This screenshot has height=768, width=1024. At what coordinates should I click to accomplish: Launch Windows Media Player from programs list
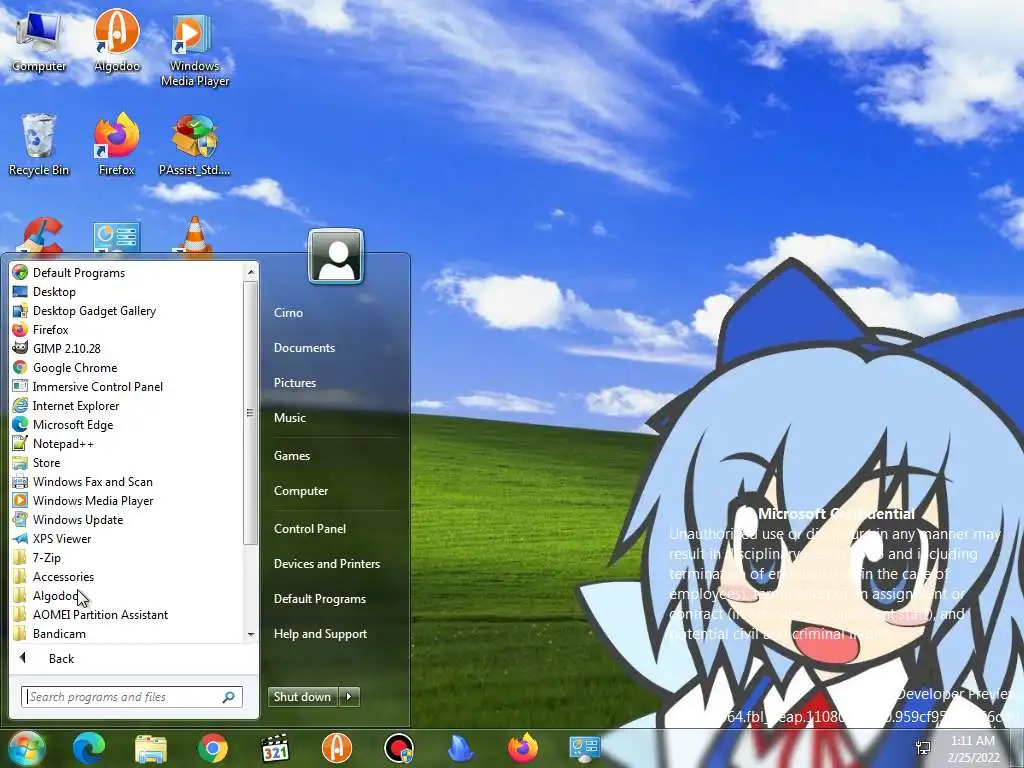[x=127, y=500]
